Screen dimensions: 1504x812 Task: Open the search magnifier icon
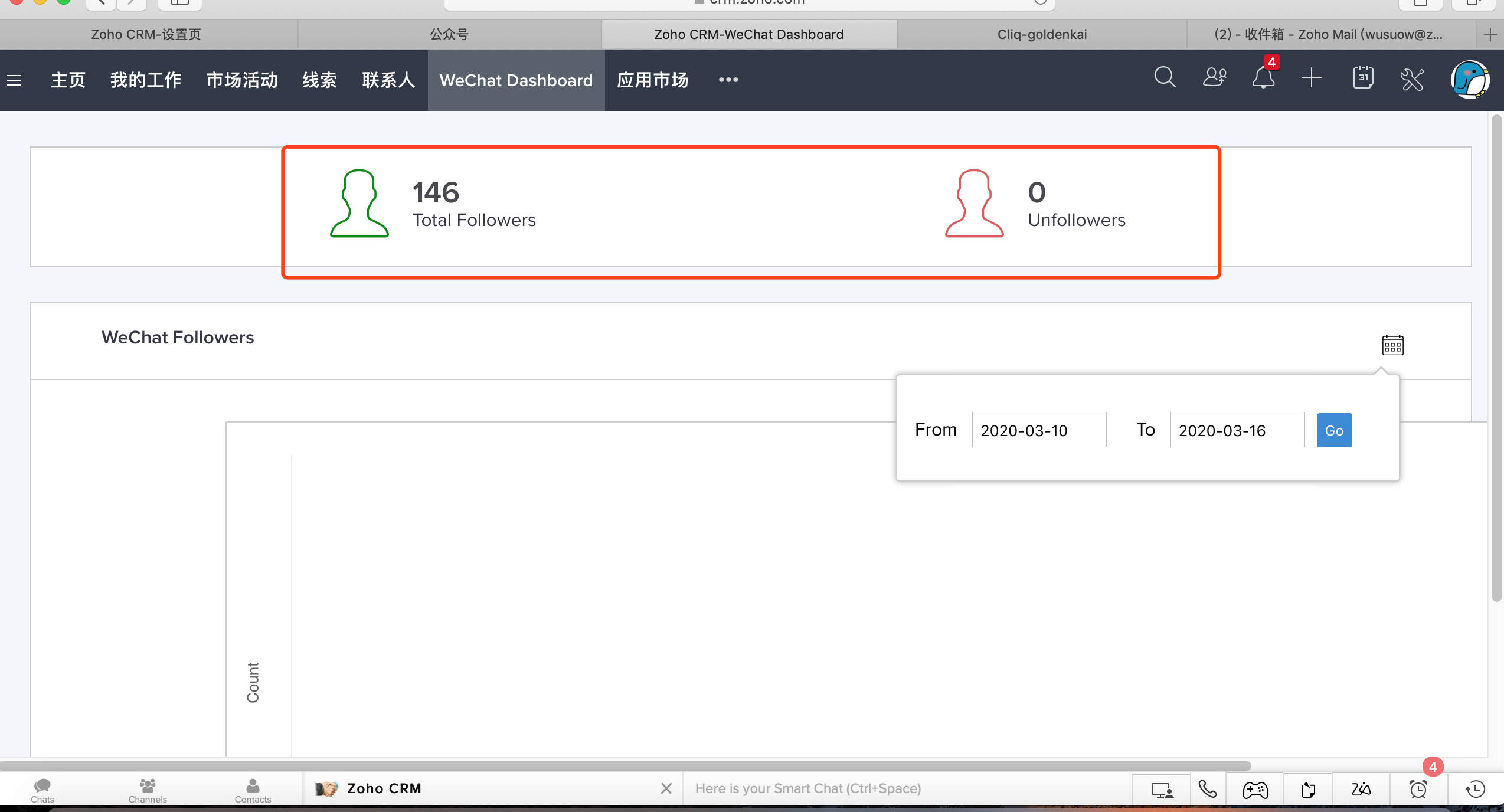click(1165, 78)
